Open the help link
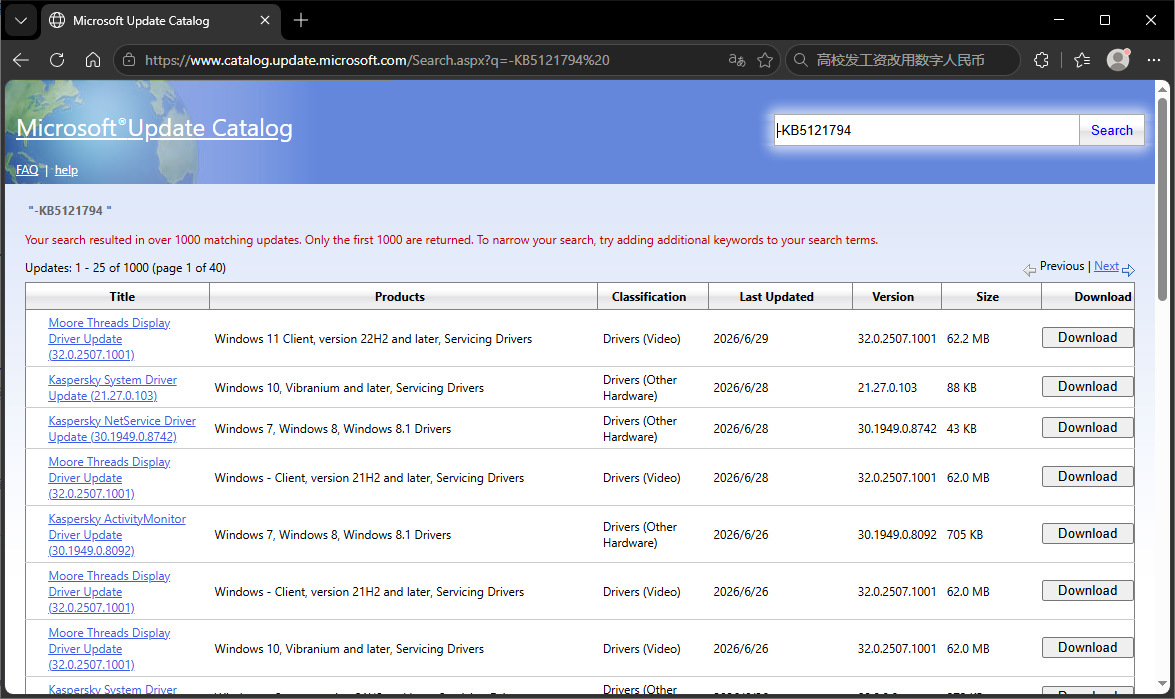 point(66,170)
